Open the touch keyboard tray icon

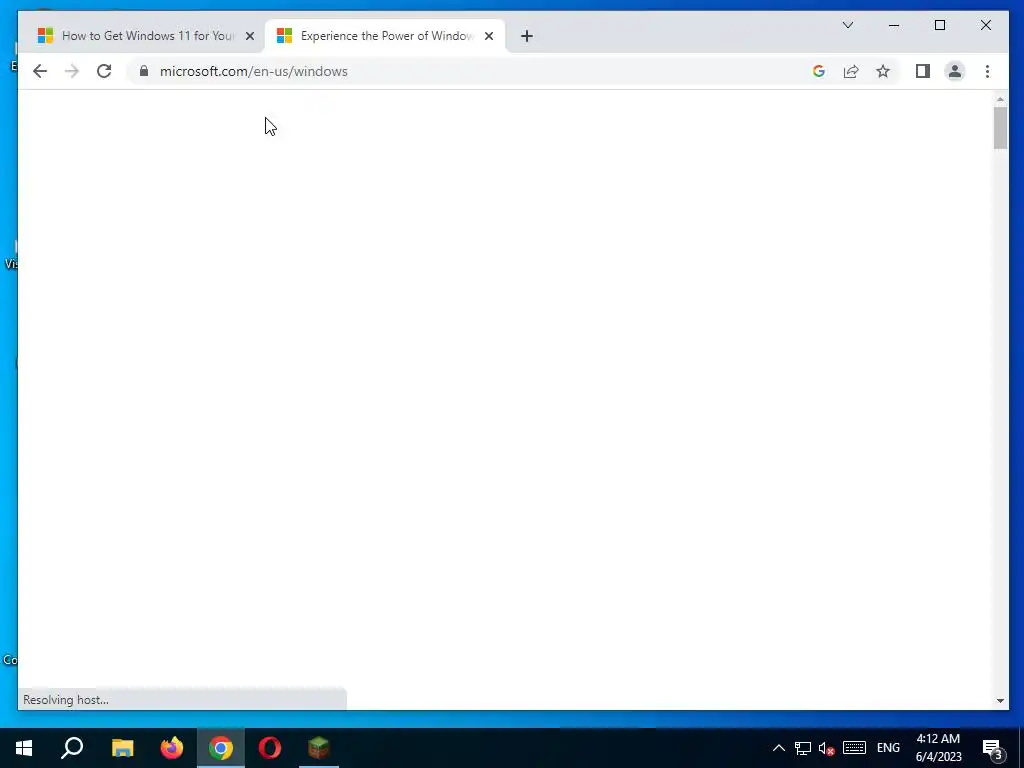pyautogui.click(x=854, y=748)
